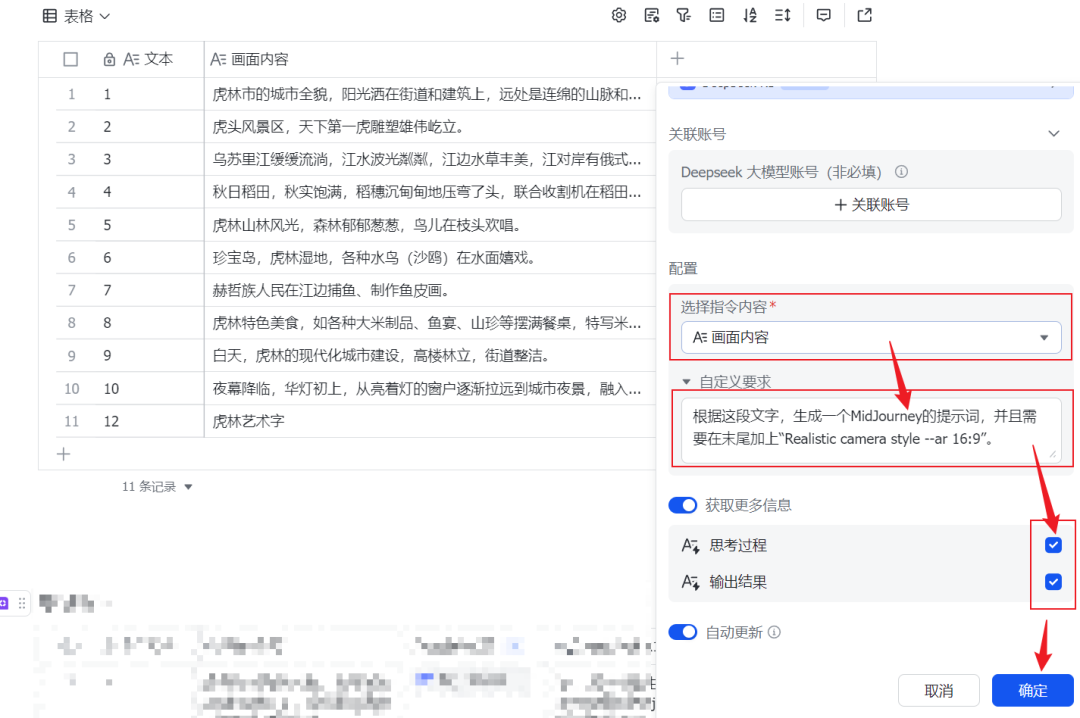Open the filter icon in the toolbar
The image size is (1080, 718).
(684, 15)
